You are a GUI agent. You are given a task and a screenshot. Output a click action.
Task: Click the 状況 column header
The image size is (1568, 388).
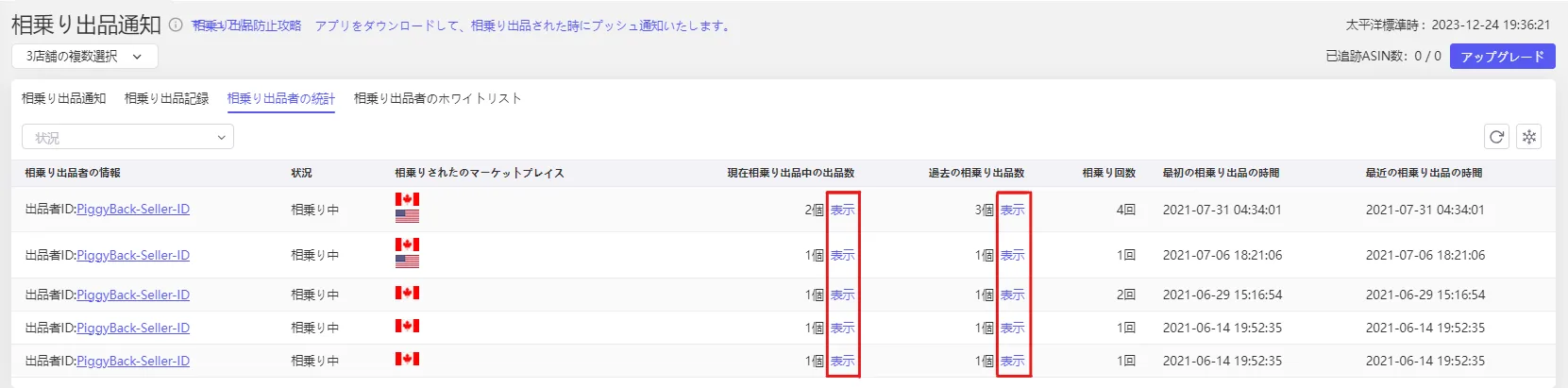coord(301,173)
